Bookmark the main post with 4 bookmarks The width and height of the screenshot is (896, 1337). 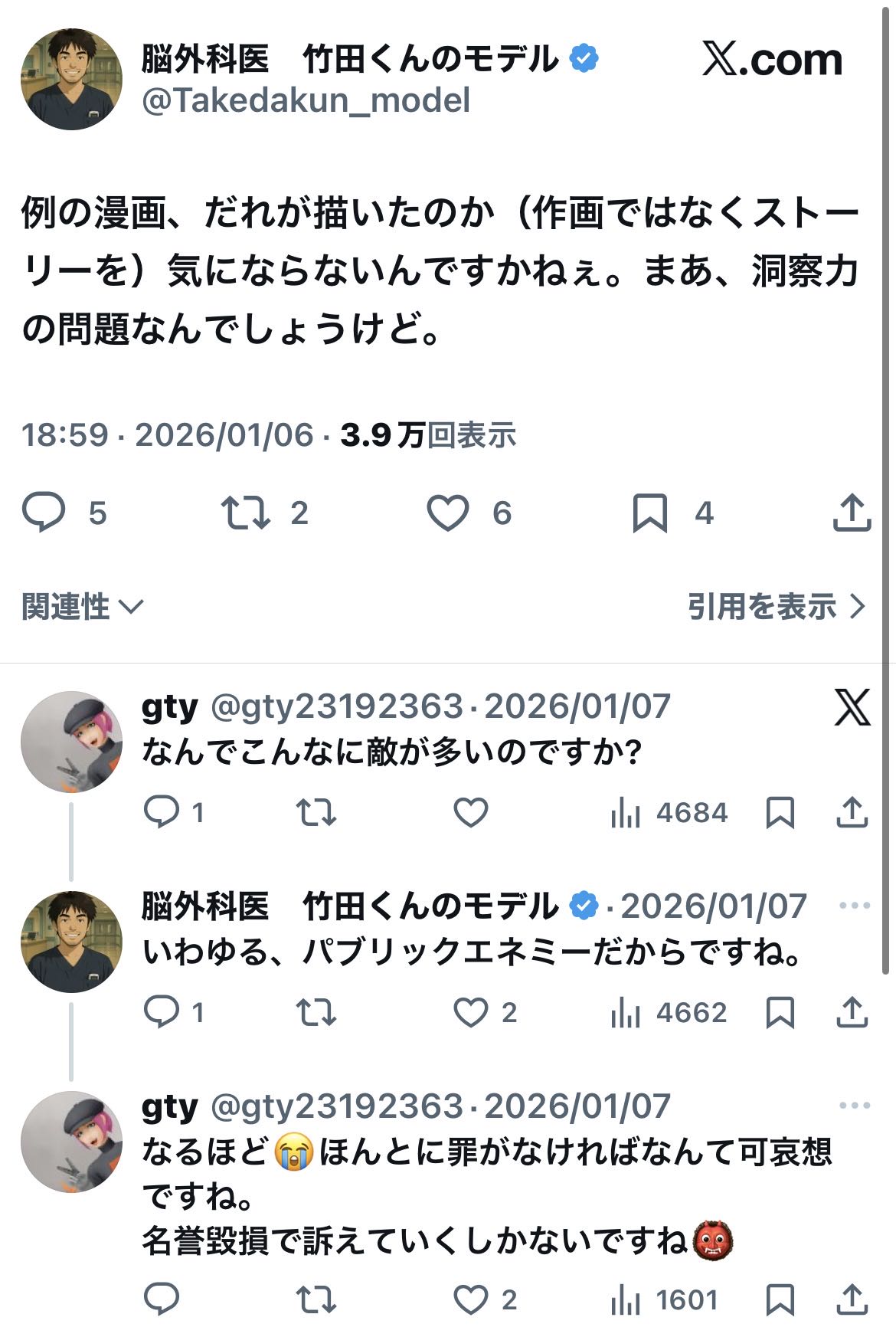(649, 513)
